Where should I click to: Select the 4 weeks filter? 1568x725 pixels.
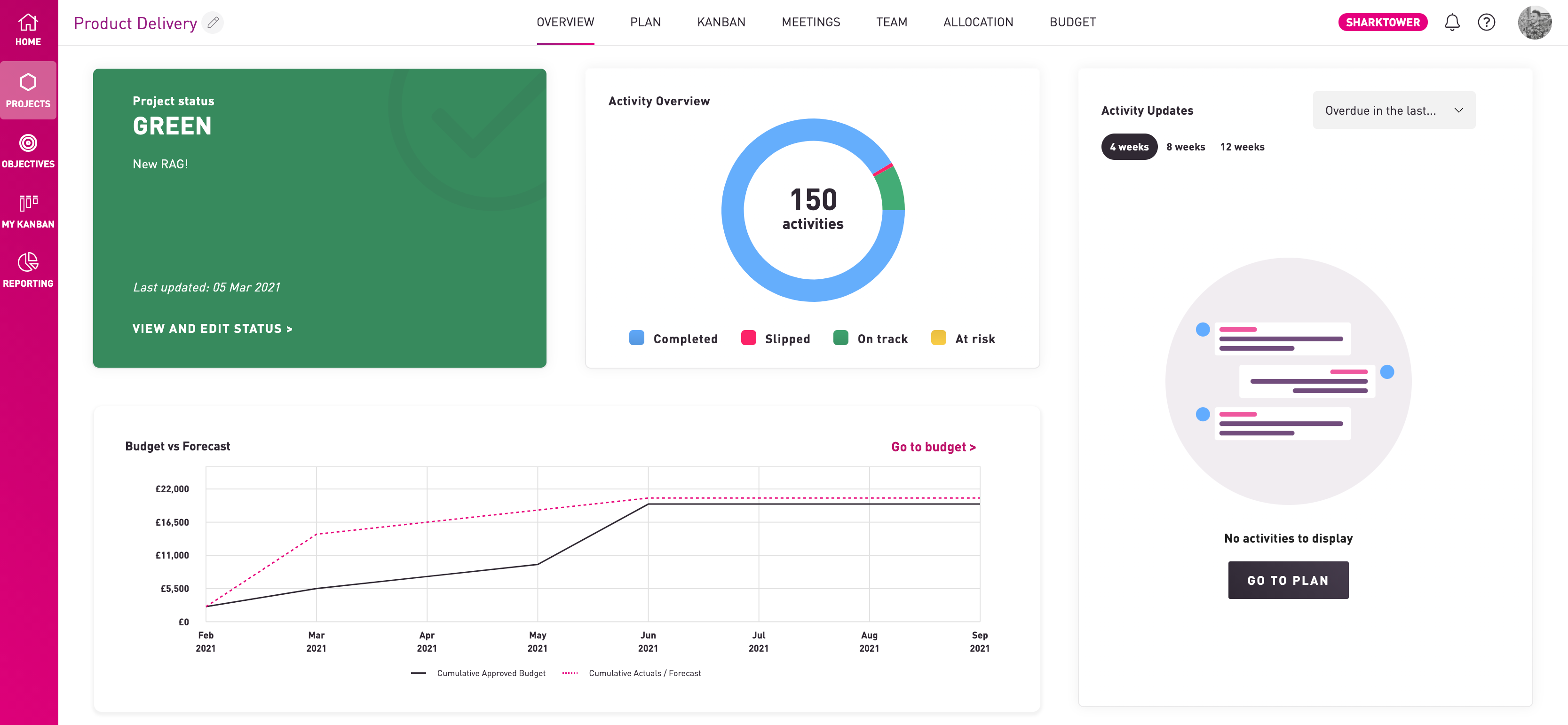click(1129, 147)
